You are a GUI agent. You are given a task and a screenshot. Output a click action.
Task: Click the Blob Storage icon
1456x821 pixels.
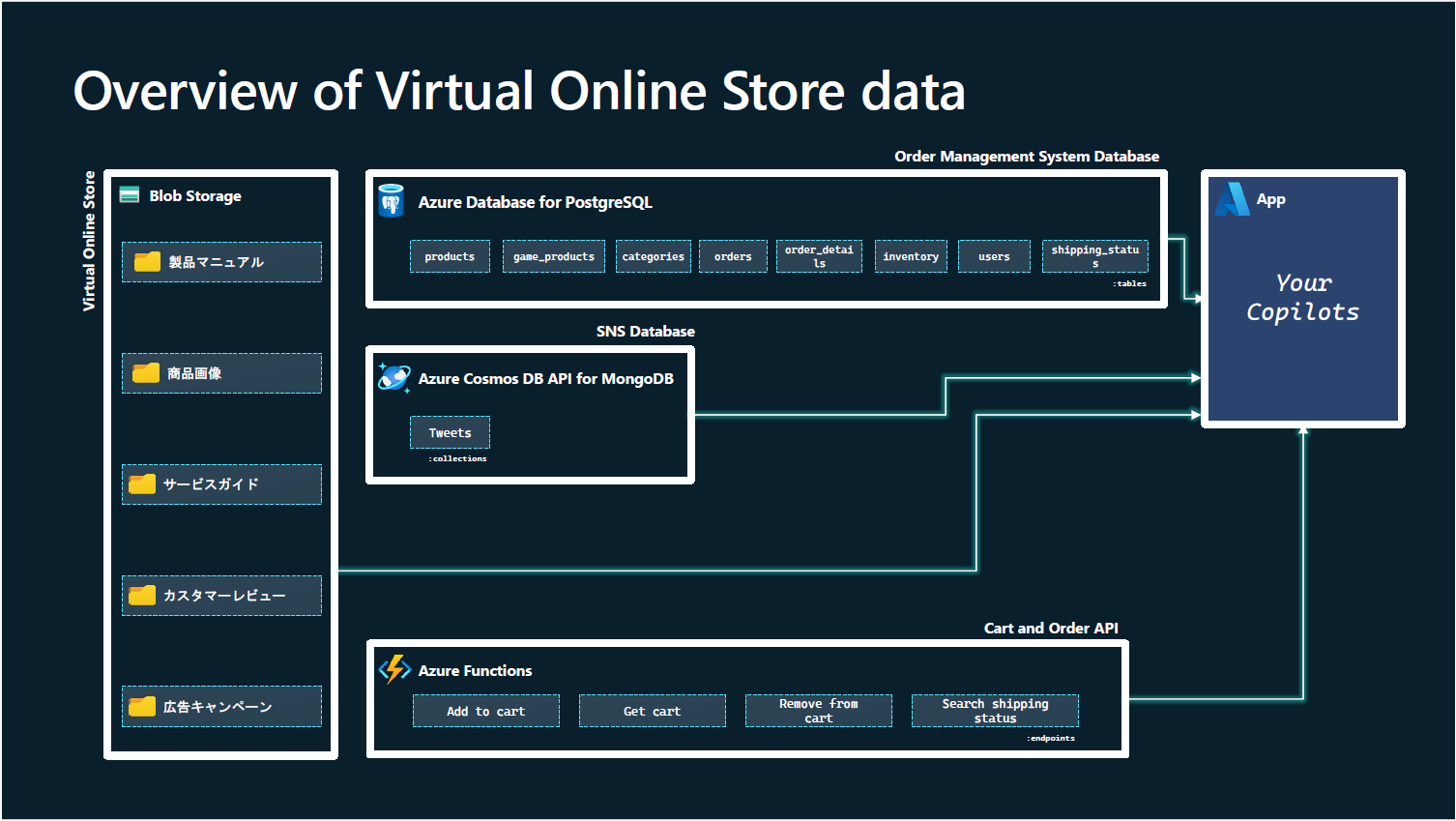(130, 195)
